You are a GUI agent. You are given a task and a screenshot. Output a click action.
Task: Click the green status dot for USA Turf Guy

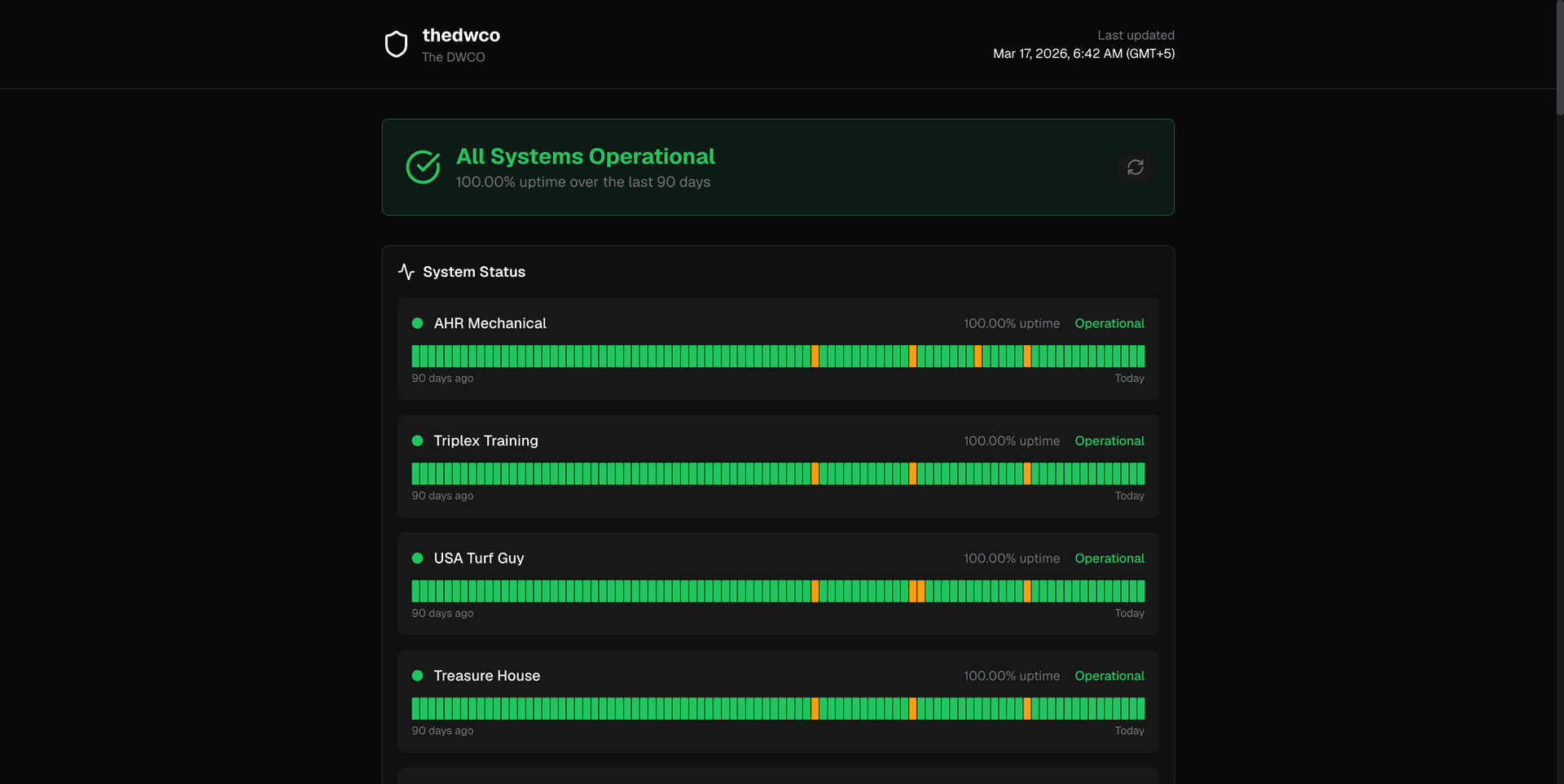point(417,558)
